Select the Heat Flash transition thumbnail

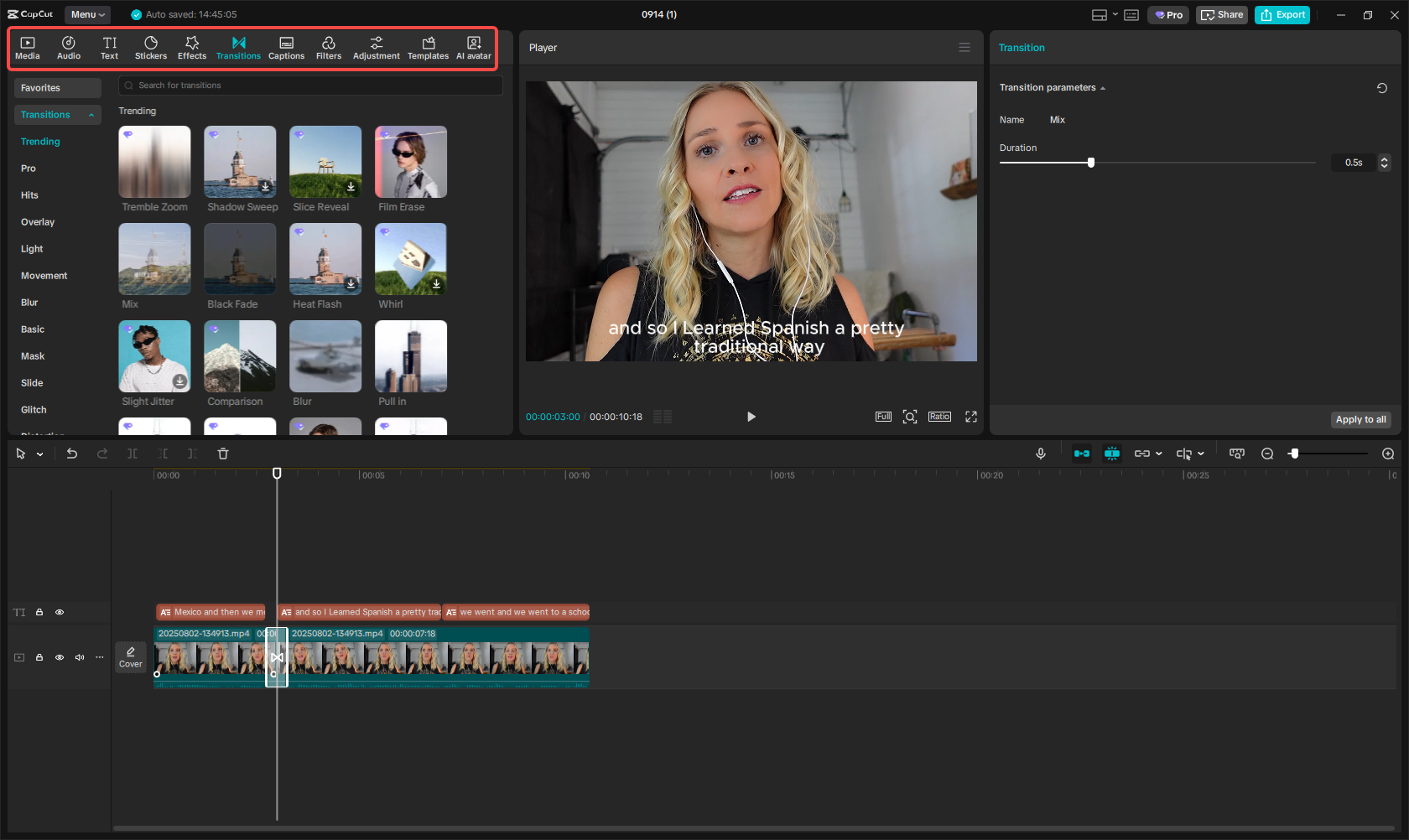click(x=325, y=259)
